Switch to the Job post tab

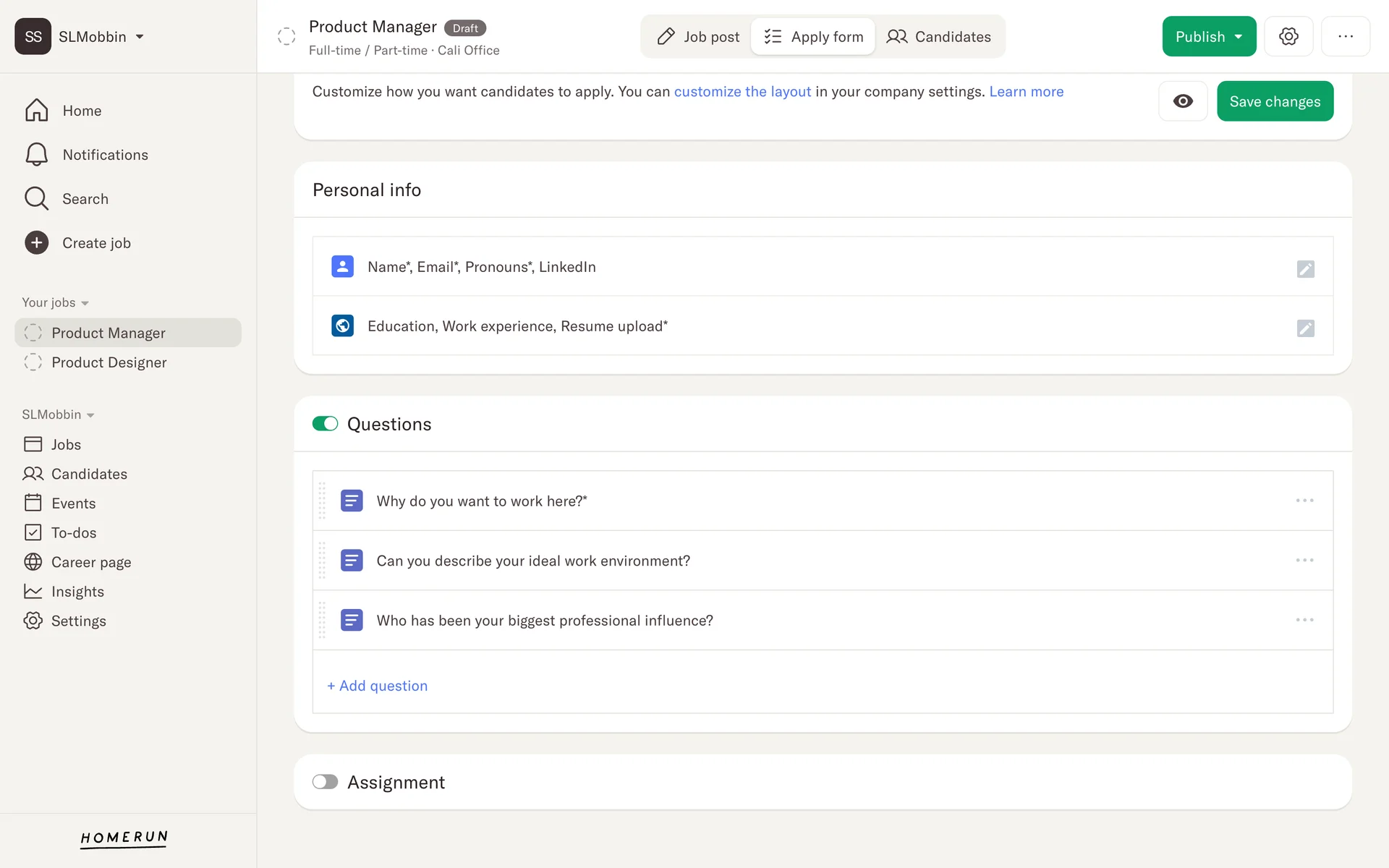pos(698,37)
